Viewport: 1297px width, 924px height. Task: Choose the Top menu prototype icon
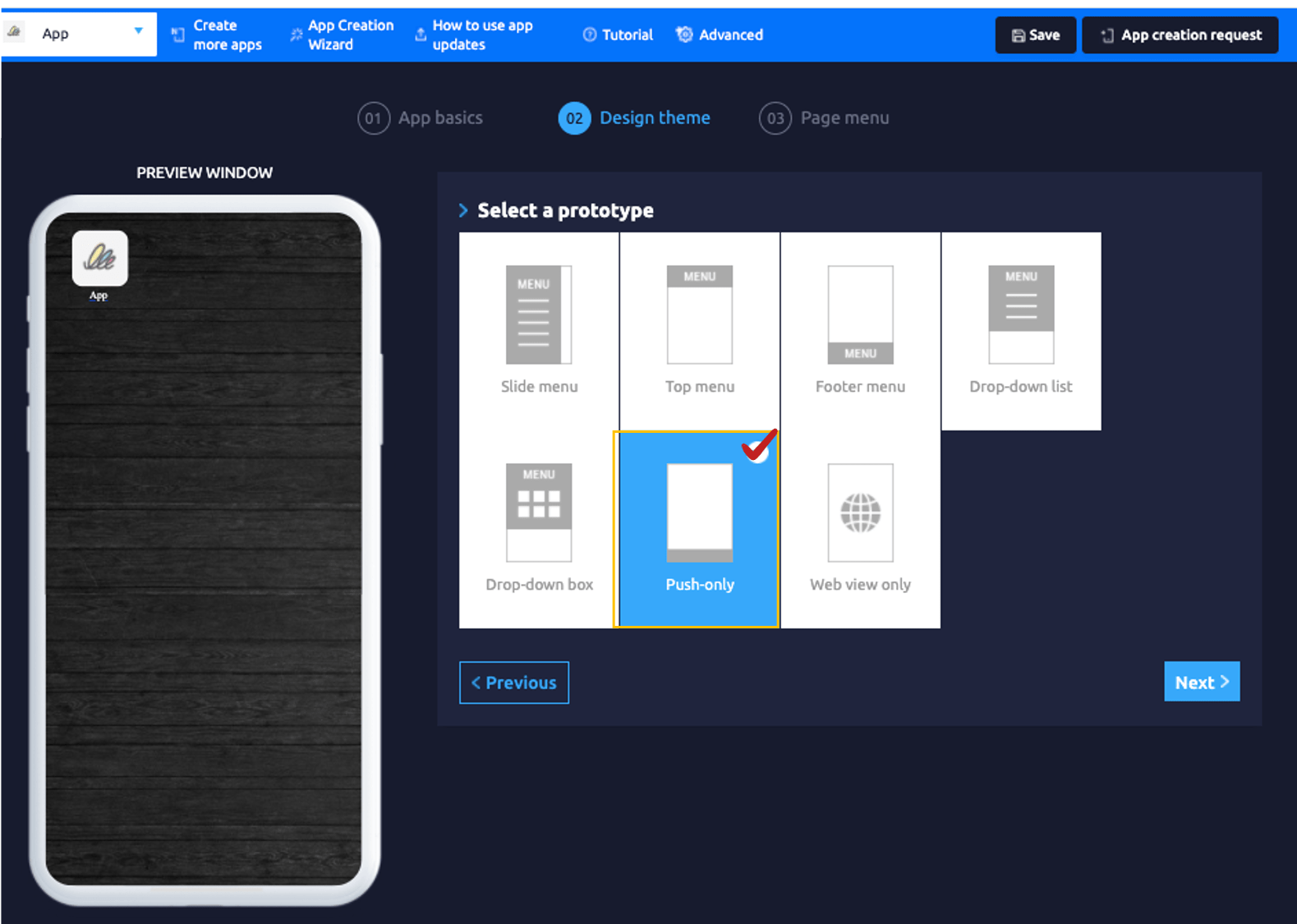pos(699,315)
